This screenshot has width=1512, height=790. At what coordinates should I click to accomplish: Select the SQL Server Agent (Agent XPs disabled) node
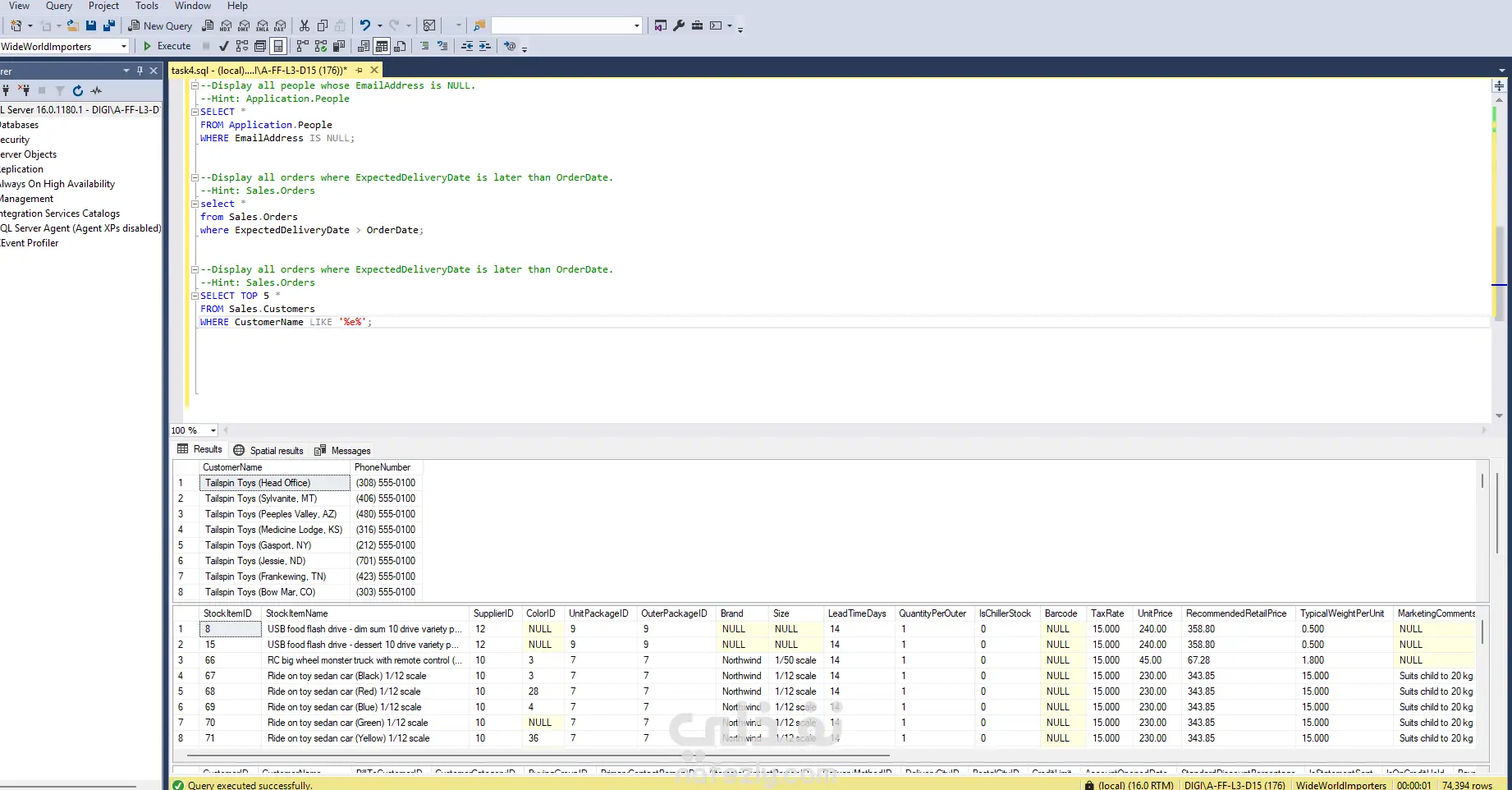pyautogui.click(x=80, y=228)
